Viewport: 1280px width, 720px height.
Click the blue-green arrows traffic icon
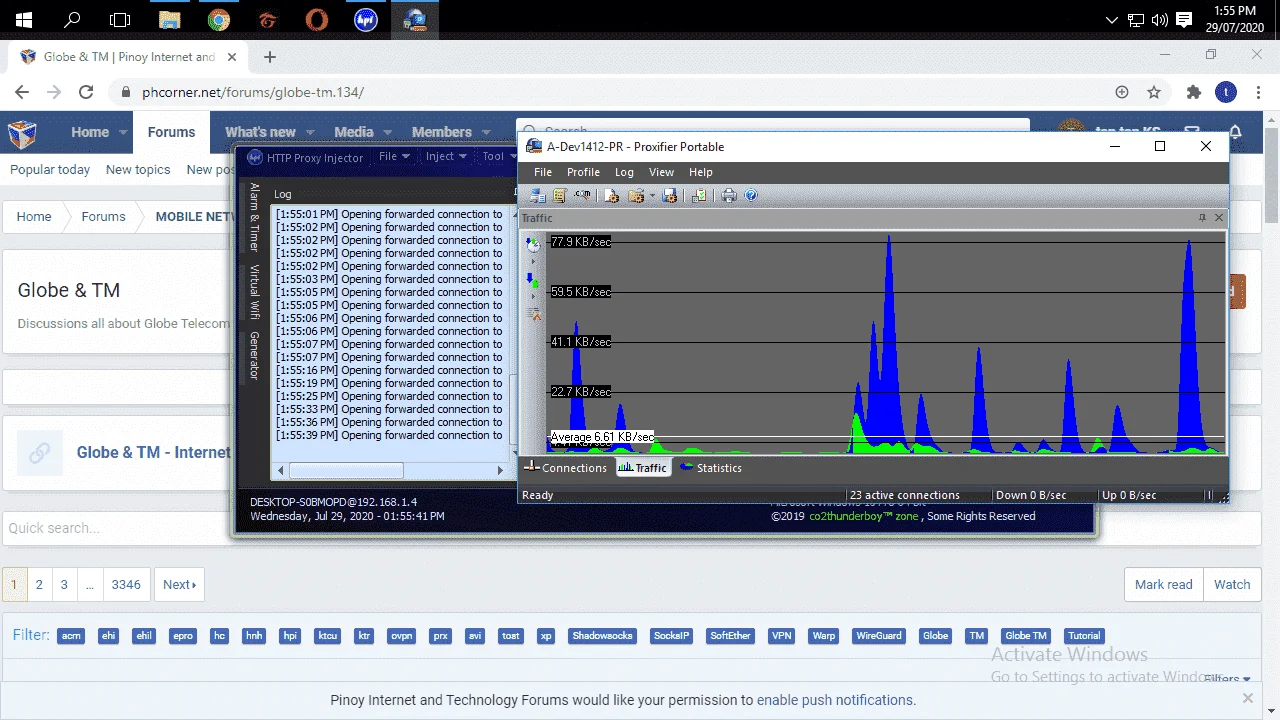pos(533,280)
